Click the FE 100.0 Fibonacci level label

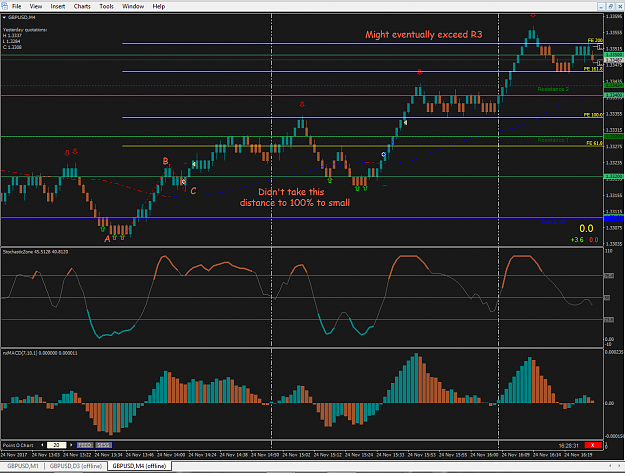tap(593, 115)
